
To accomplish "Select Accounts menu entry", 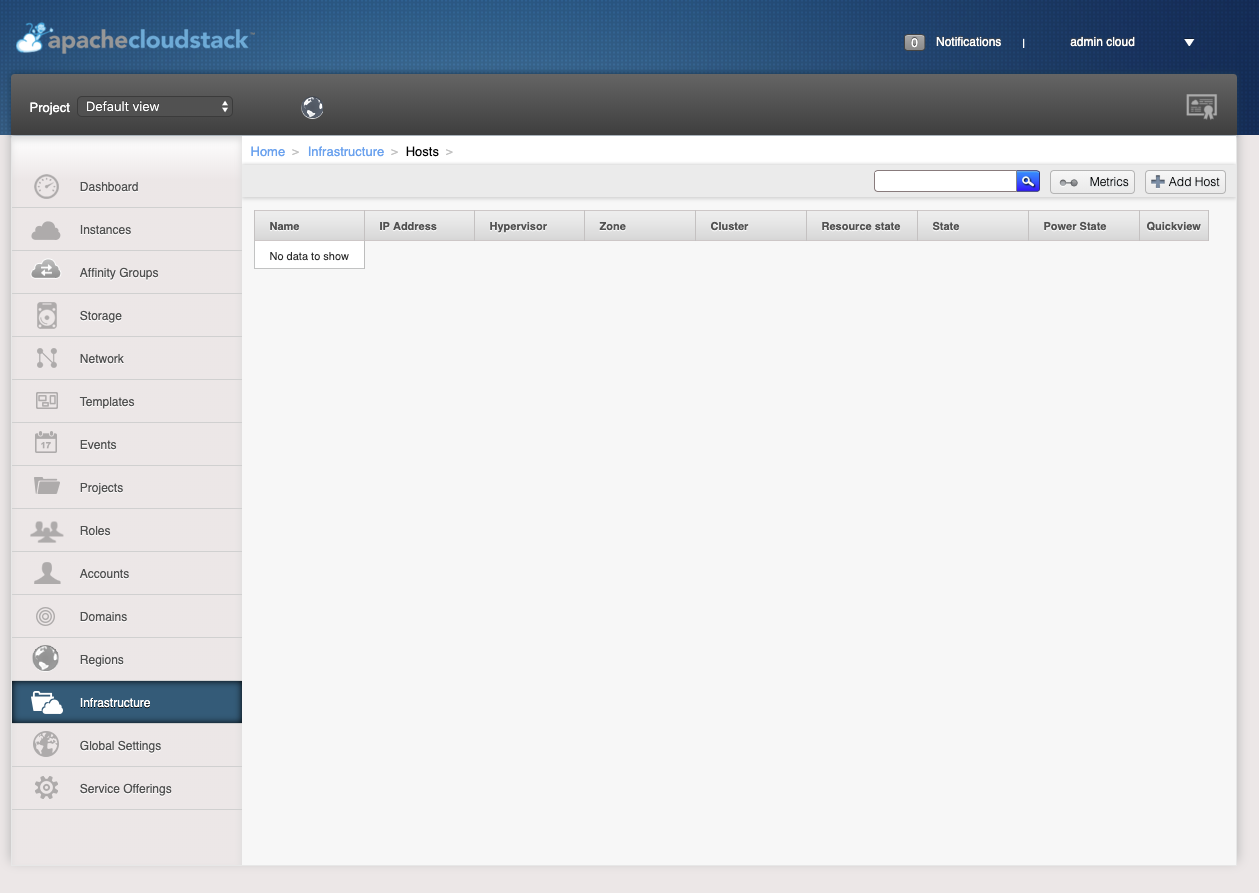I will click(127, 574).
